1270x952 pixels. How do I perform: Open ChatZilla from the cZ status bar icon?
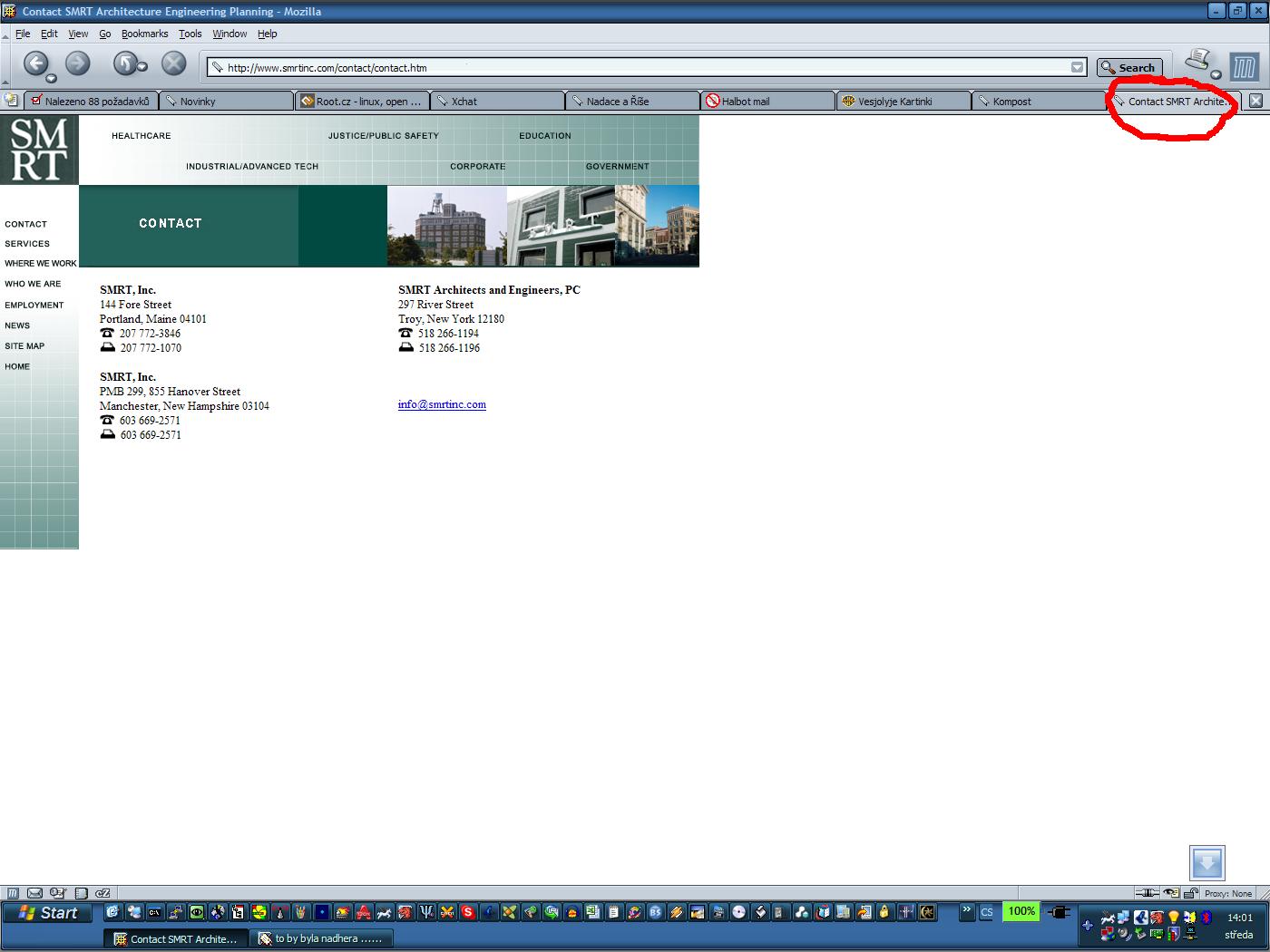point(103,893)
